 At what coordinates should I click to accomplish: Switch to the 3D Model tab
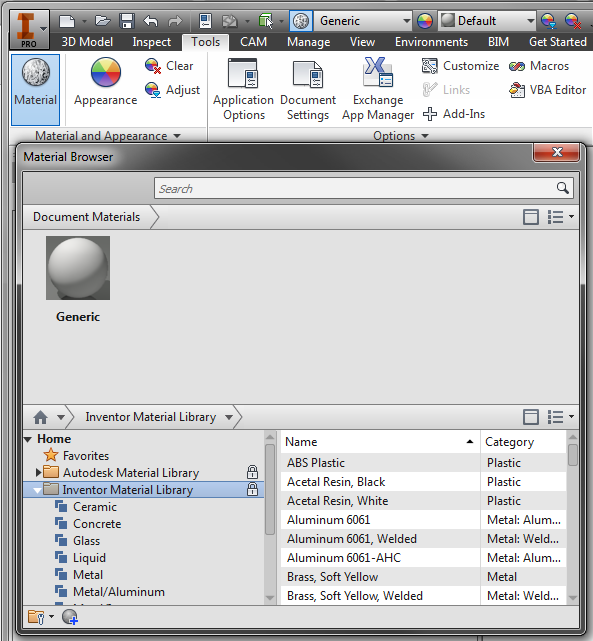[87, 42]
